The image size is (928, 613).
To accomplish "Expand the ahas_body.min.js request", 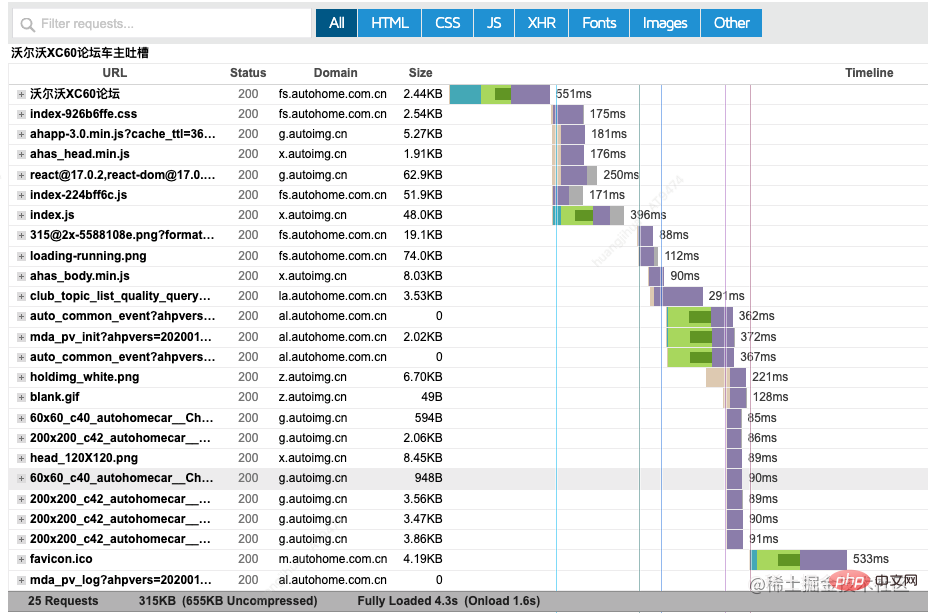I will (x=21, y=276).
